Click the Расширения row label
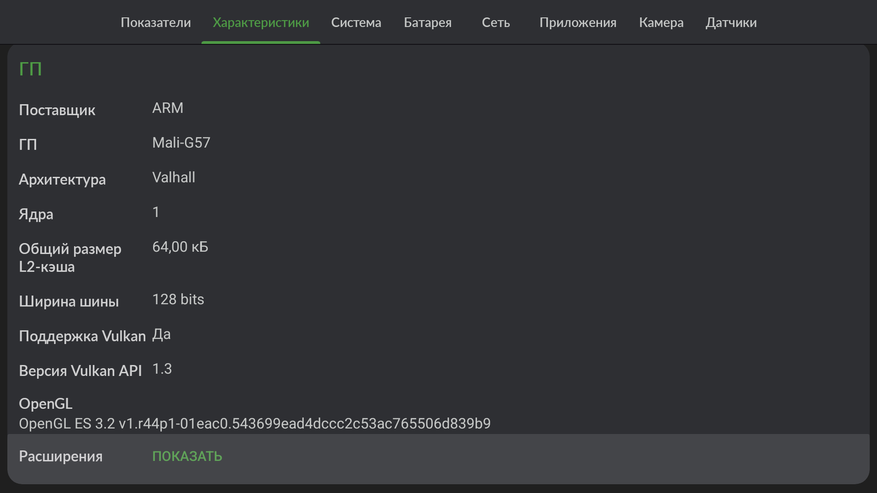The image size is (877, 493). point(60,456)
